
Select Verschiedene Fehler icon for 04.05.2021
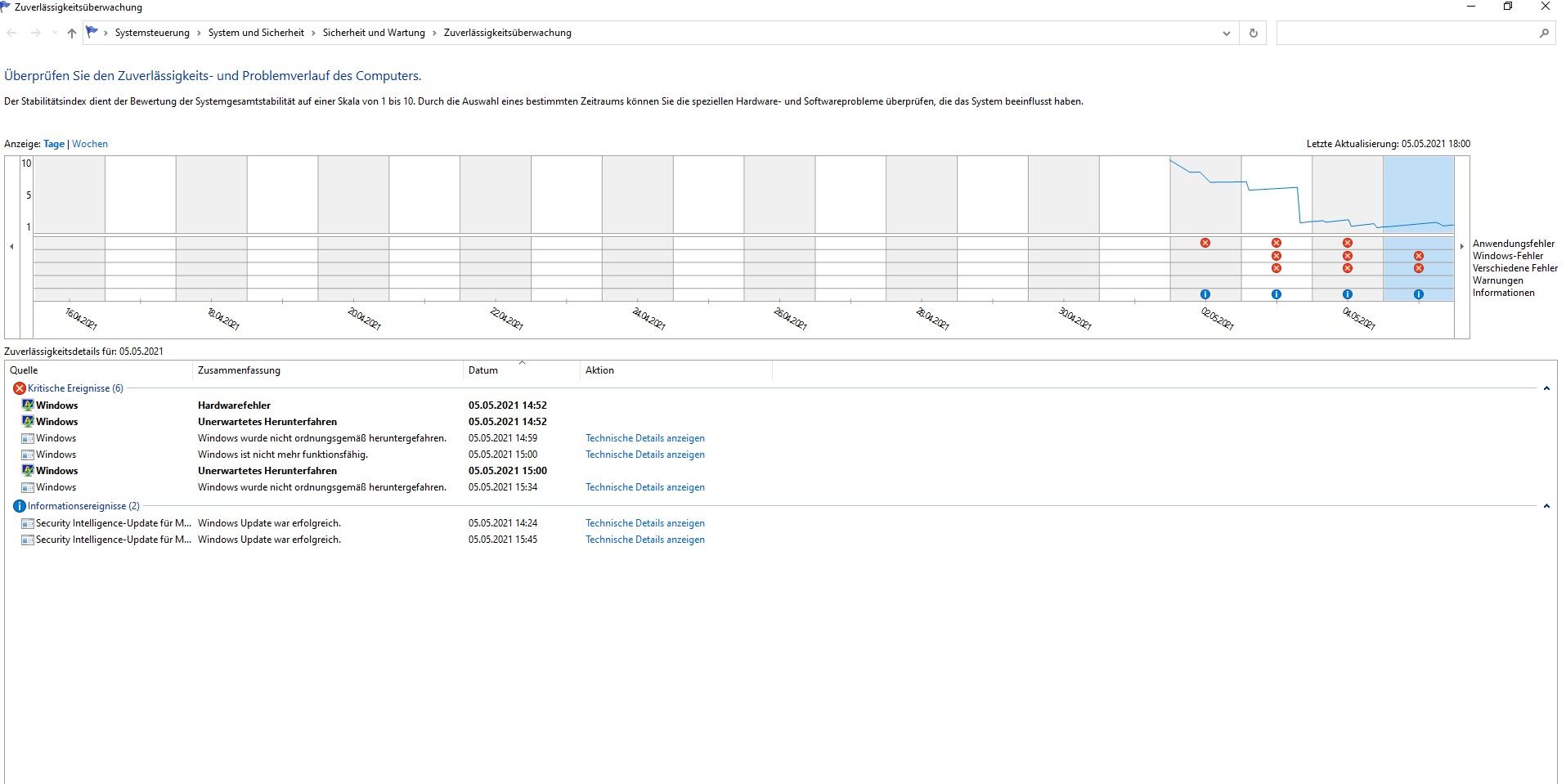(x=1348, y=268)
